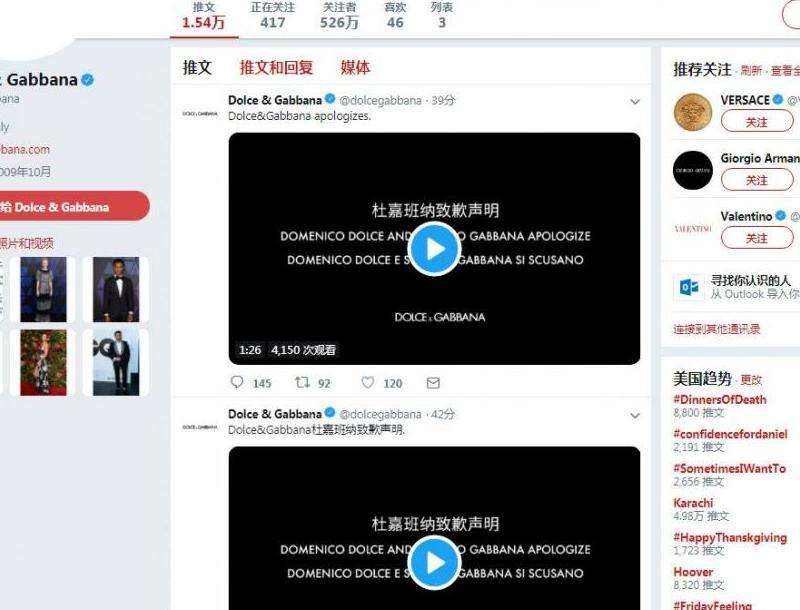Image resolution: width=800 pixels, height=610 pixels.
Task: Play the 'Dolce&Gabbana apologizes.' video
Action: [x=435, y=249]
